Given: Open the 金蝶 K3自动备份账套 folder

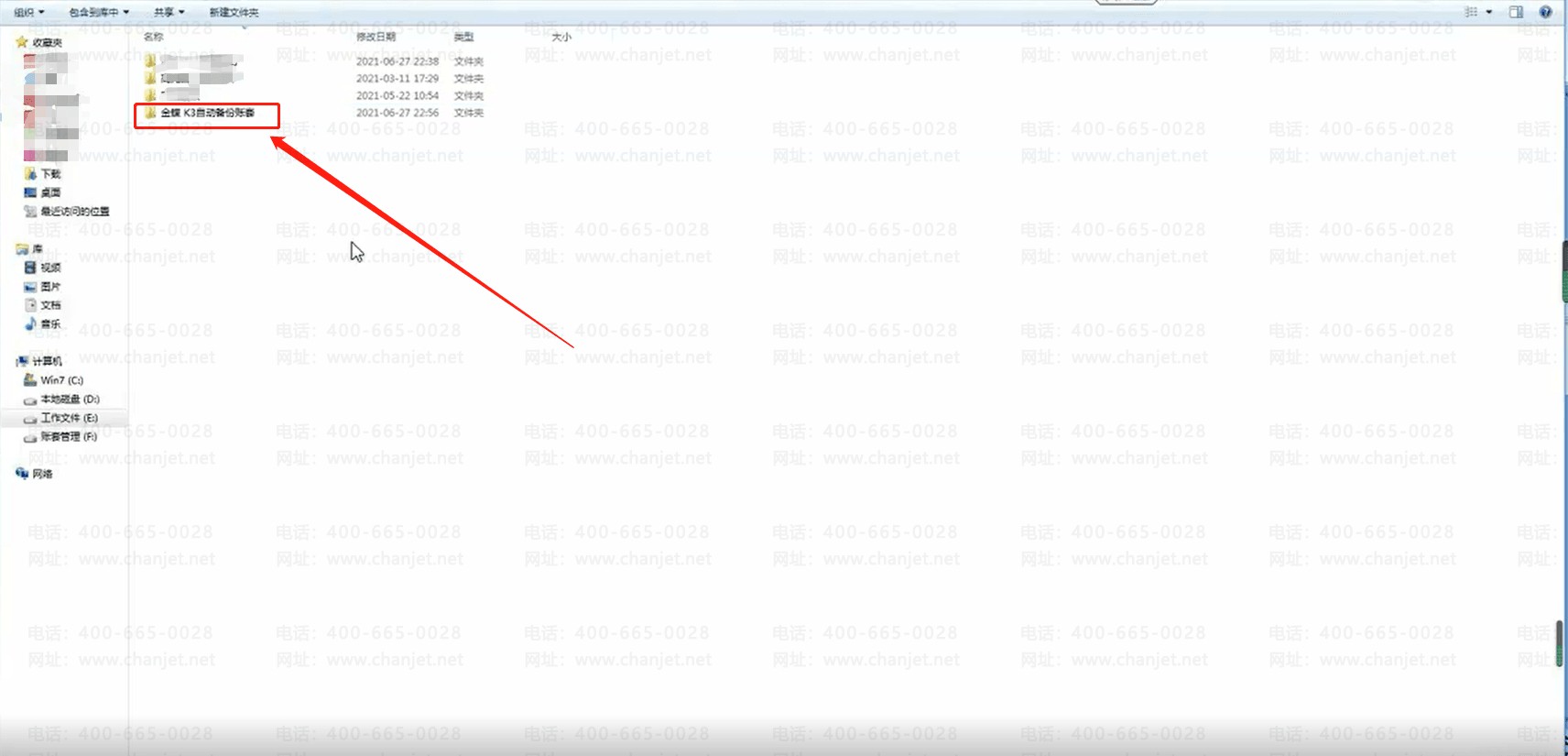Looking at the screenshot, I should point(206,113).
